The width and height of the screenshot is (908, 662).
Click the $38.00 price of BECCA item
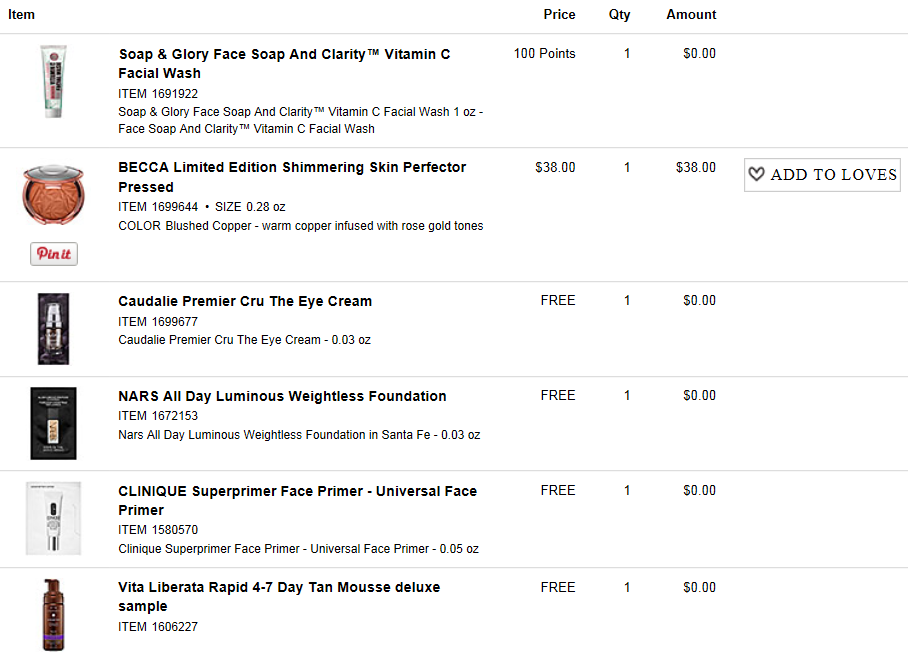pos(555,167)
